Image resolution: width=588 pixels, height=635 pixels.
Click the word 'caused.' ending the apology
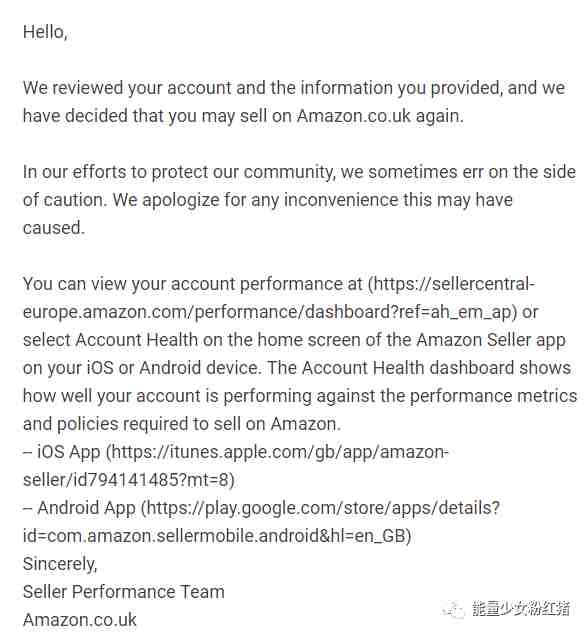tap(53, 228)
